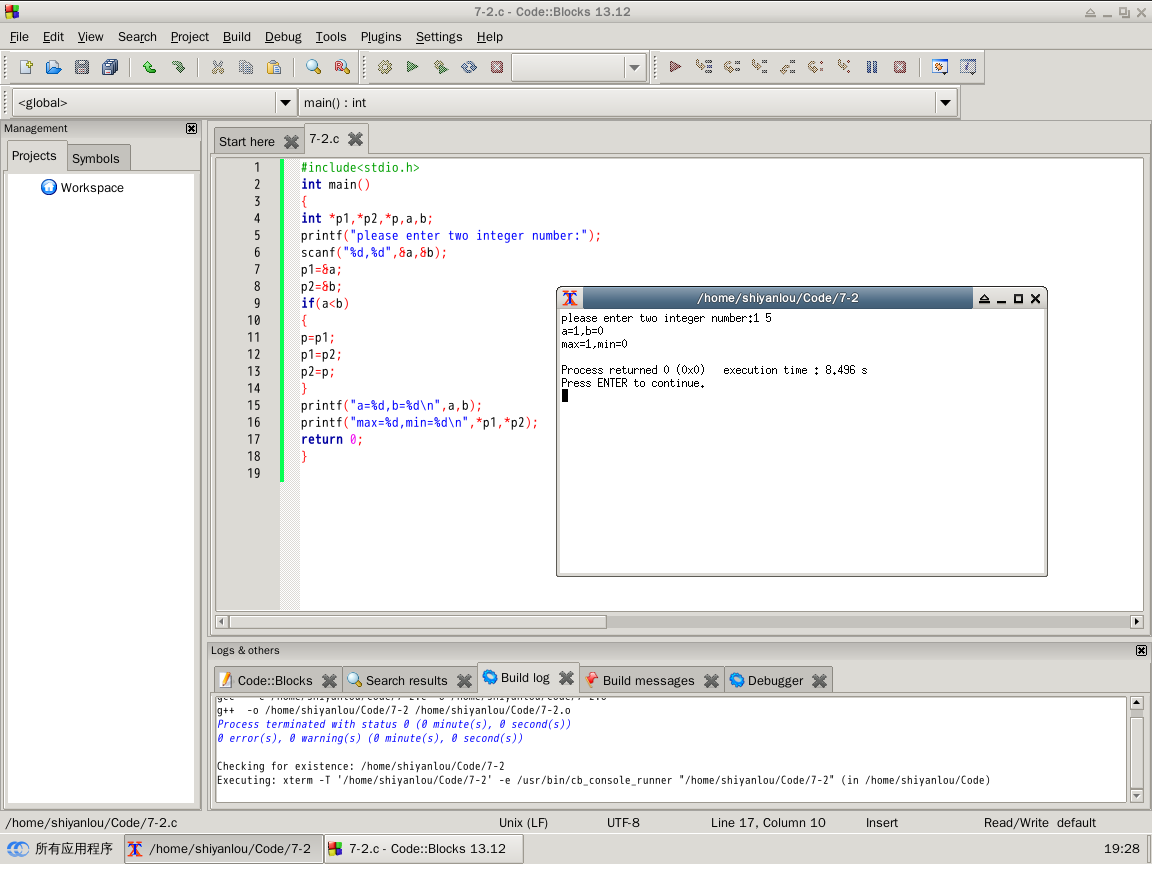Open the Debug menu
Screen dimensions: 1152x896
[x=283, y=37]
